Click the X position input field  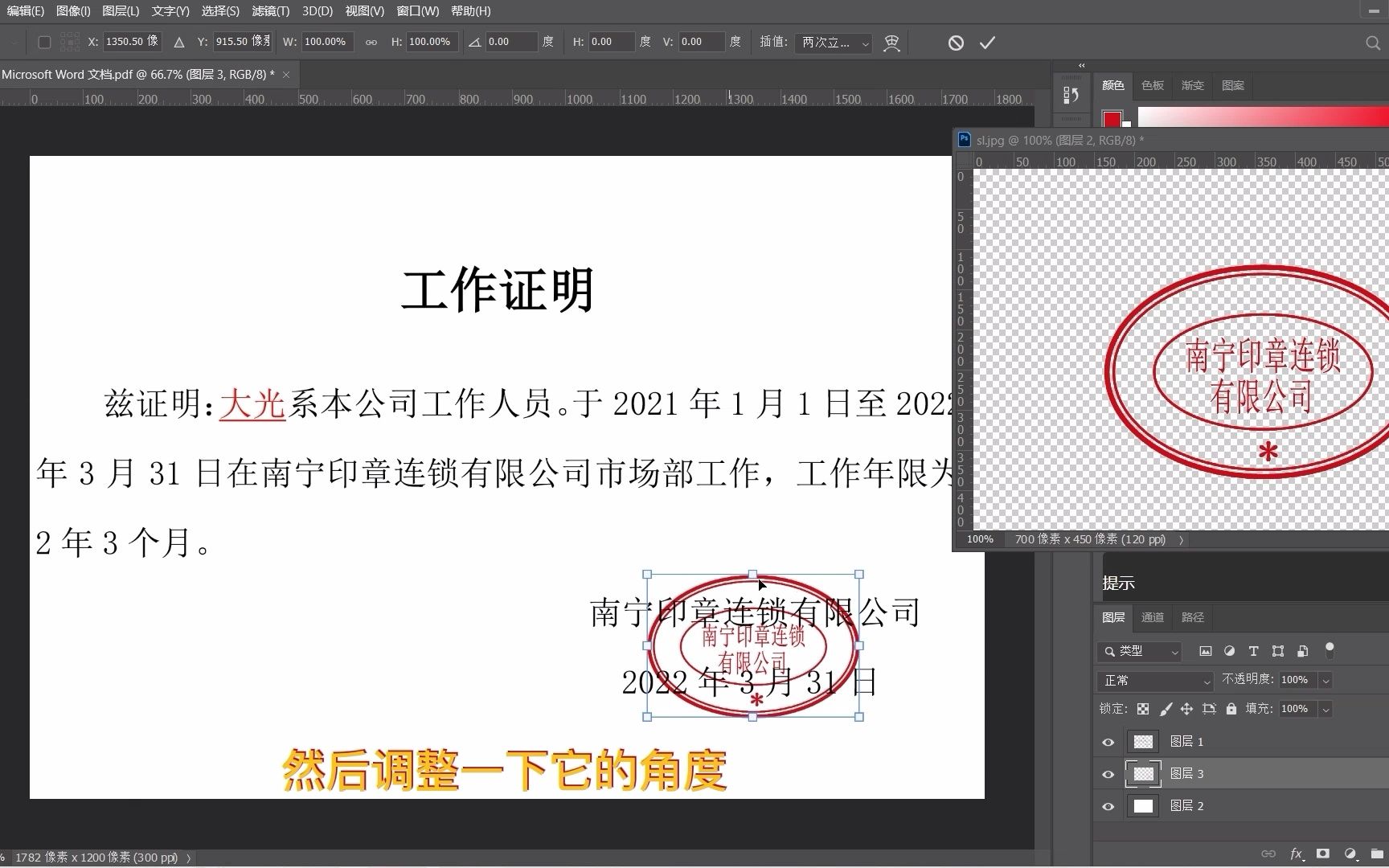coord(133,42)
